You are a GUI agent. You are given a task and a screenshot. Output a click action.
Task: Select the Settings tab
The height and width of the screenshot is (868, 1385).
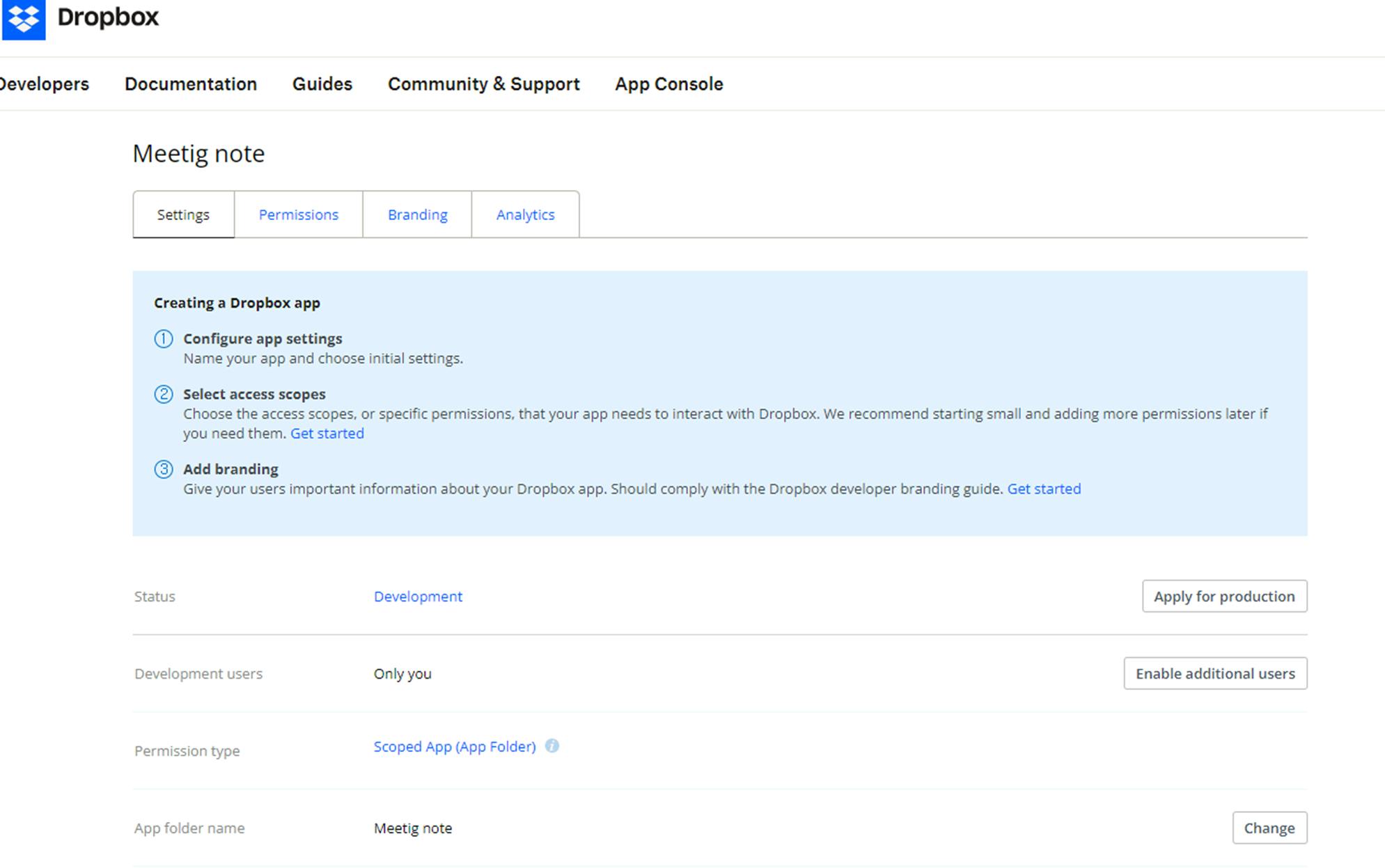point(183,214)
